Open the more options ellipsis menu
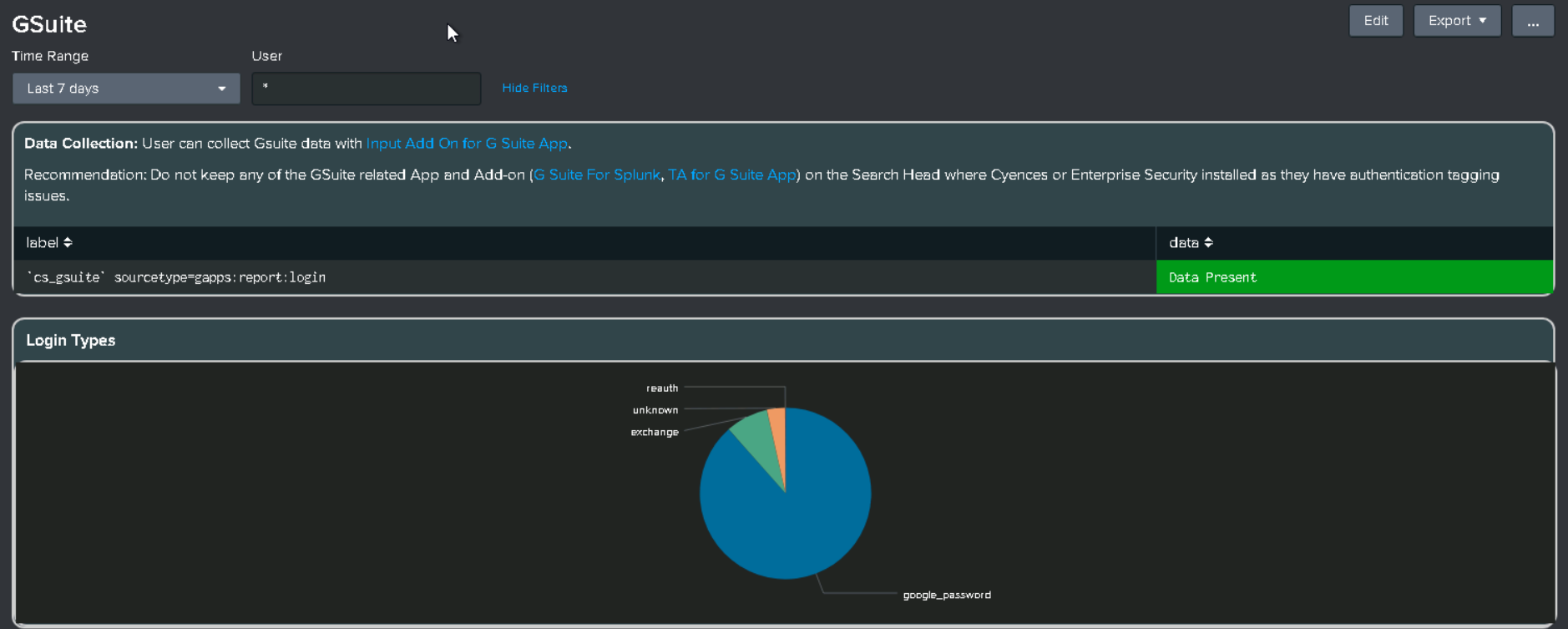The width and height of the screenshot is (1568, 629). point(1533,21)
